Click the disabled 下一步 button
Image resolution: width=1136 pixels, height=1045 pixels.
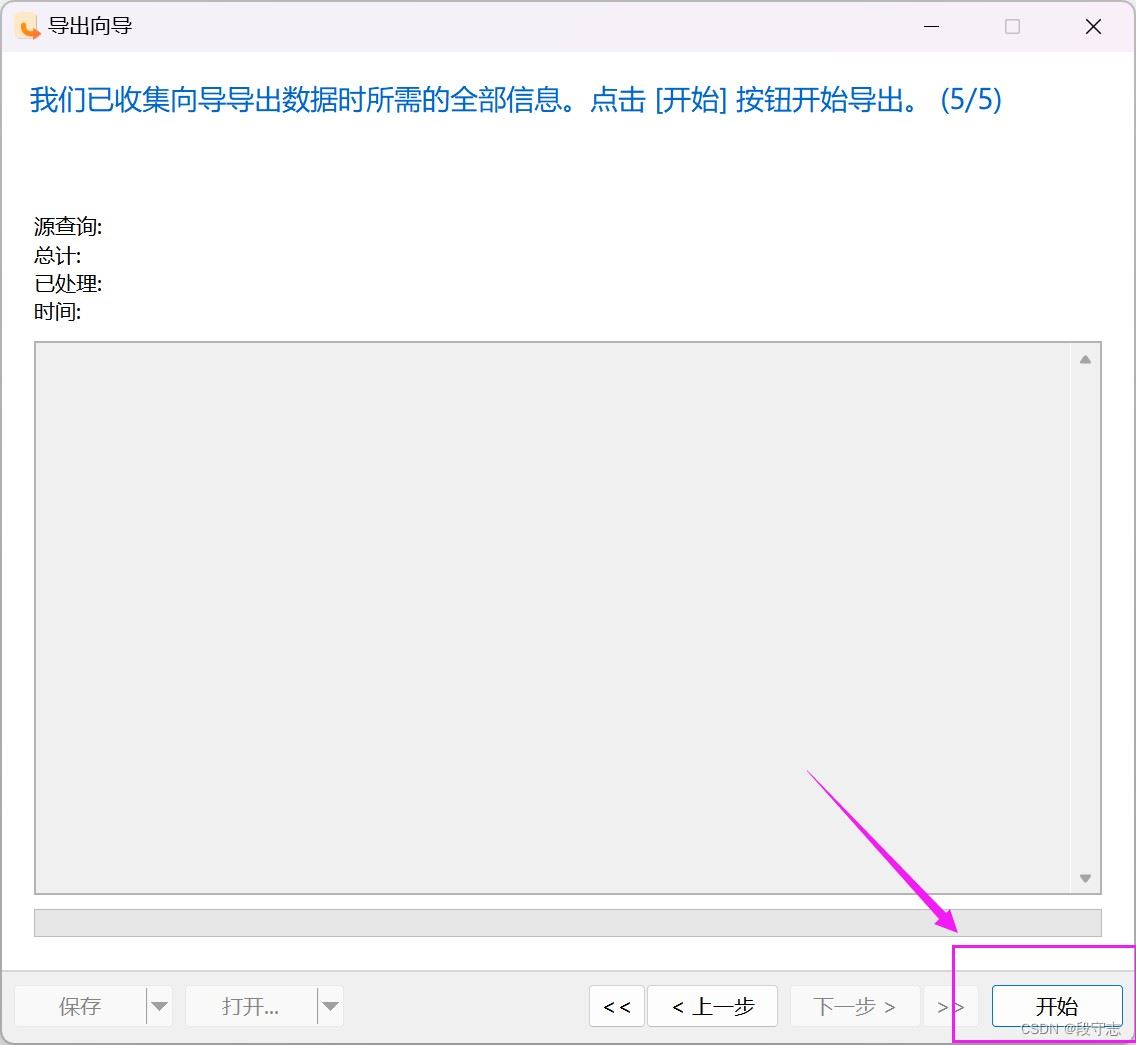tap(855, 1006)
